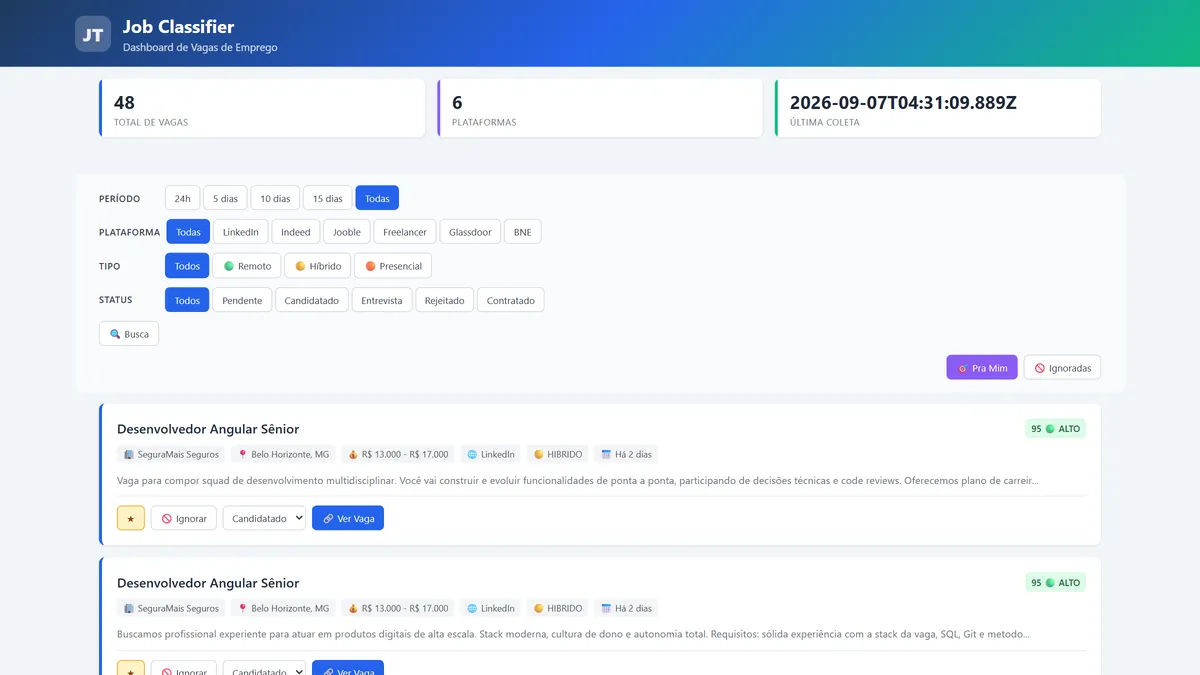The width and height of the screenshot is (1200, 675).
Task: Click the magnifier icon in Busca
Action: (115, 334)
